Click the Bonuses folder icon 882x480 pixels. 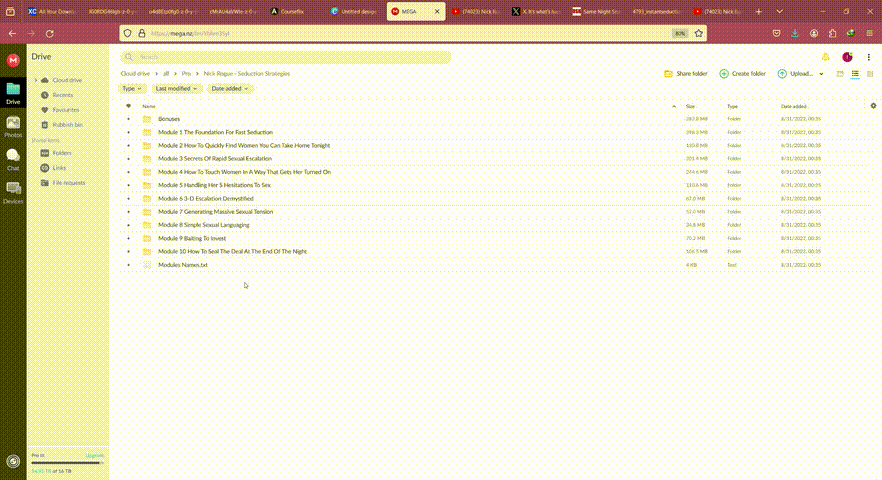pos(147,119)
